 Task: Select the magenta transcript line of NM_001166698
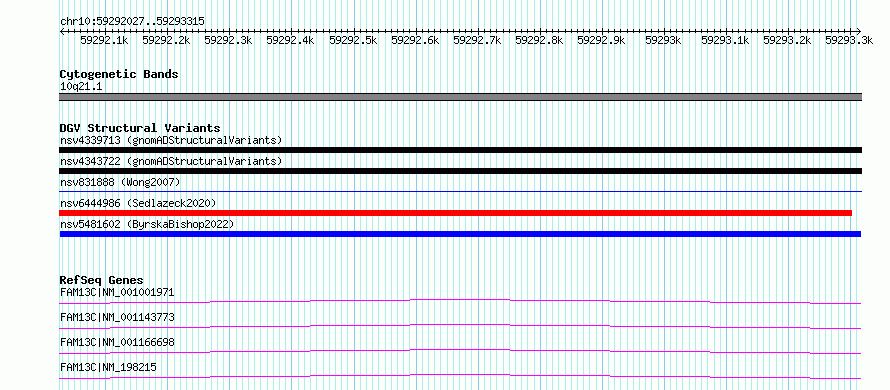coord(460,351)
